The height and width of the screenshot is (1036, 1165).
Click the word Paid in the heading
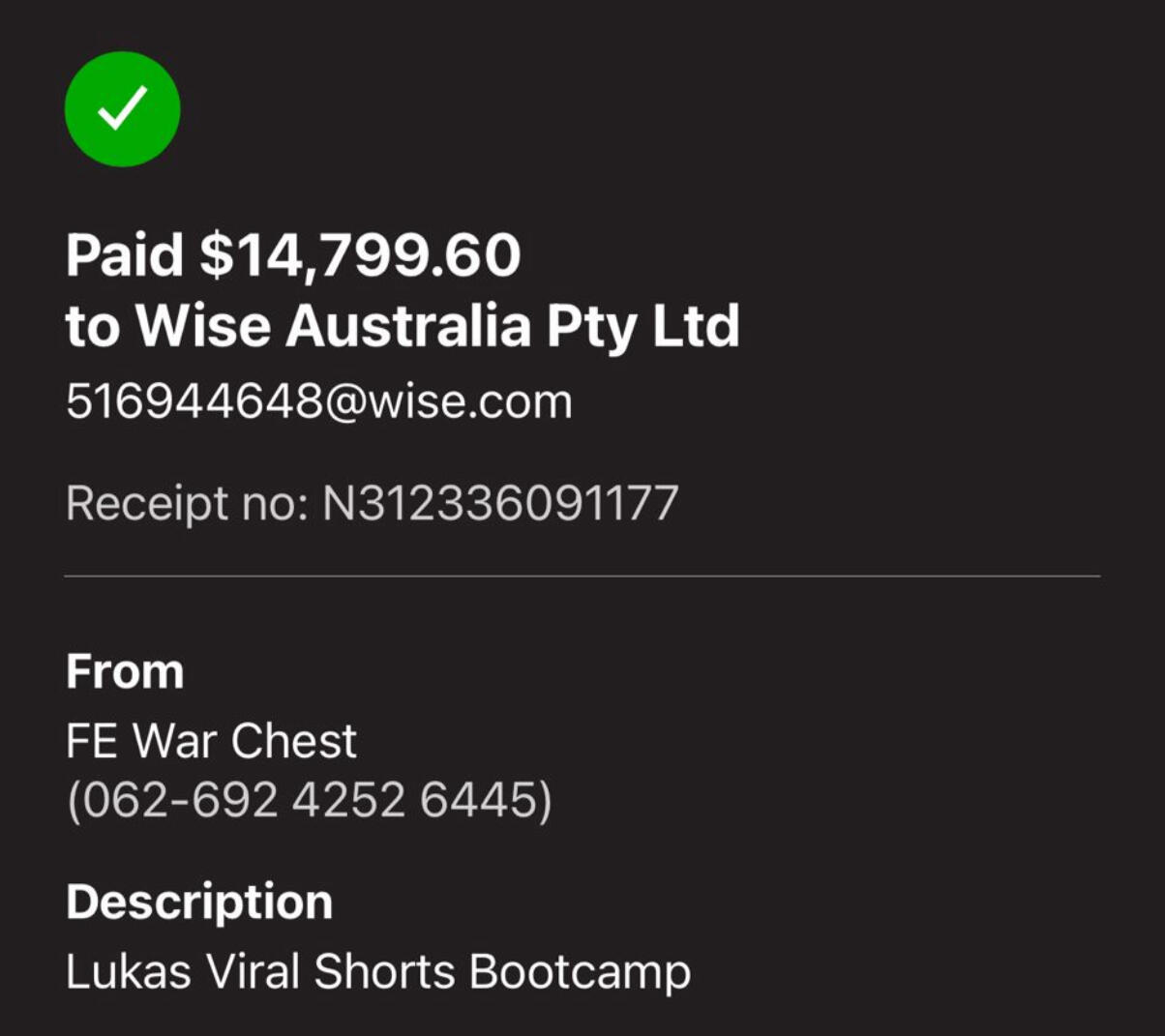pos(125,255)
